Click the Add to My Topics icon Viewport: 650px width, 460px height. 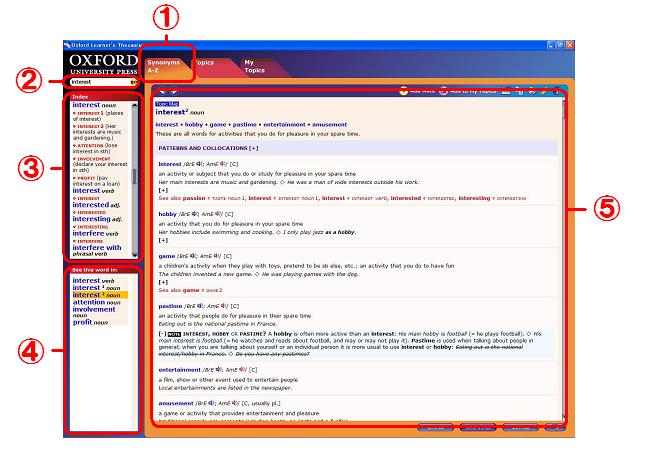tap(443, 91)
